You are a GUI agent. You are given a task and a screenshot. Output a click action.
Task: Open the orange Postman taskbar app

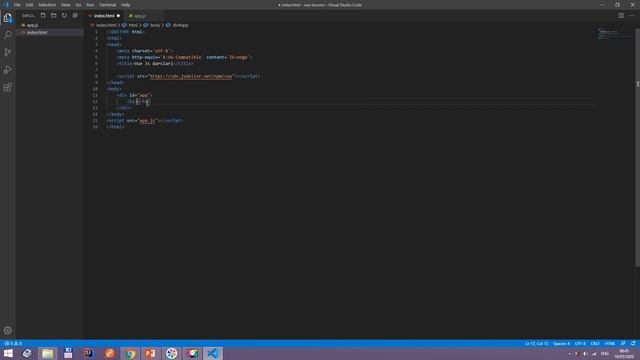coord(109,353)
